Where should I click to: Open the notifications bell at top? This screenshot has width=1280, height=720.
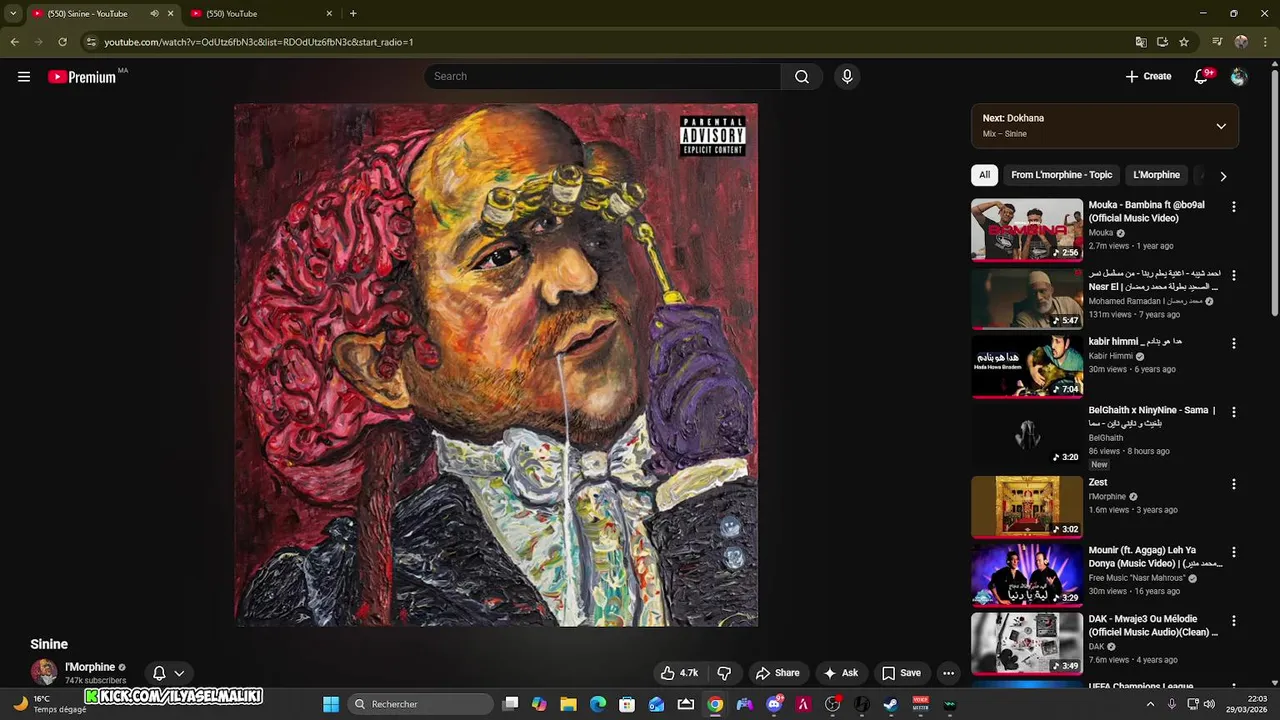tap(1202, 77)
